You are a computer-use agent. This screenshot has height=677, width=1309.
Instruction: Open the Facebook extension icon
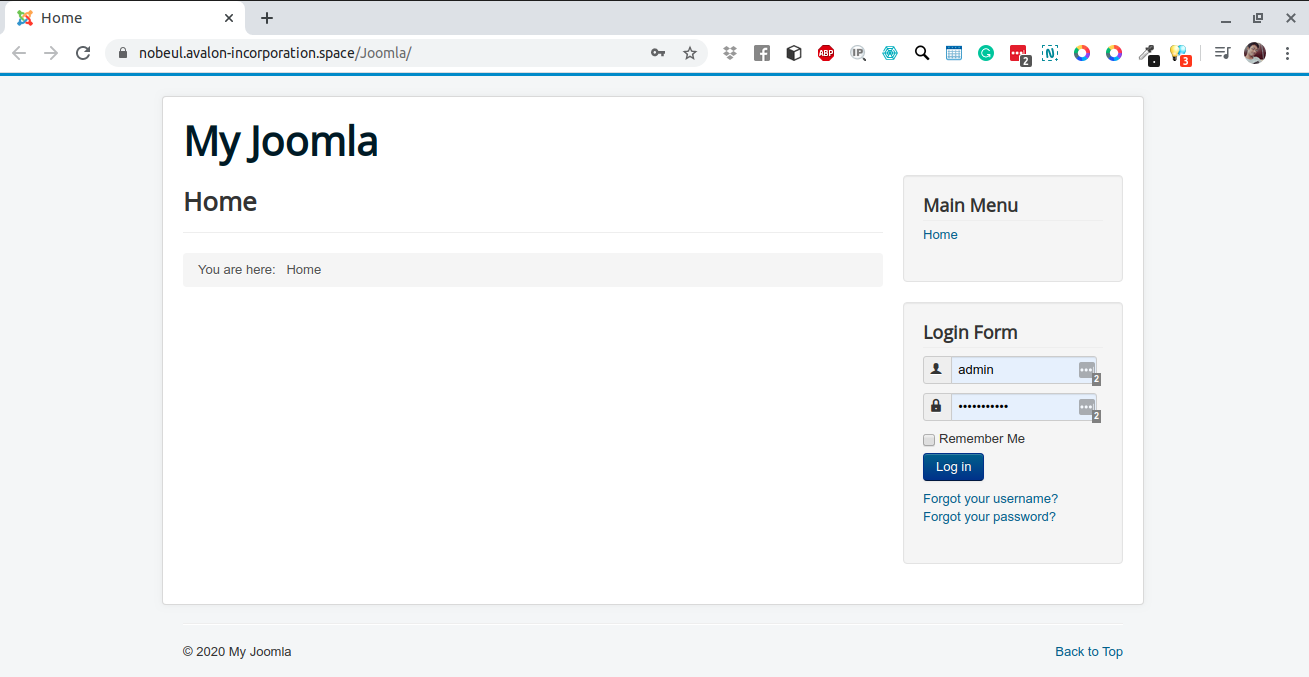(x=762, y=53)
